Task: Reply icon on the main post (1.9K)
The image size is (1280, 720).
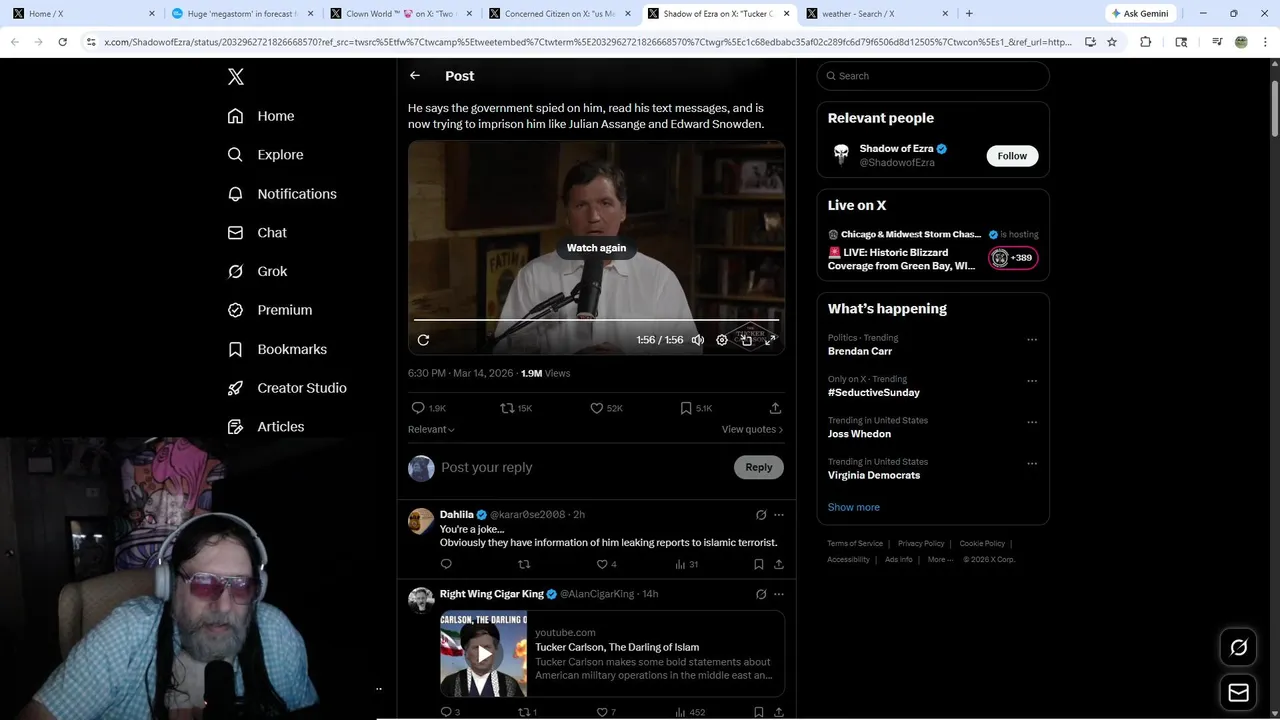Action: tap(428, 408)
